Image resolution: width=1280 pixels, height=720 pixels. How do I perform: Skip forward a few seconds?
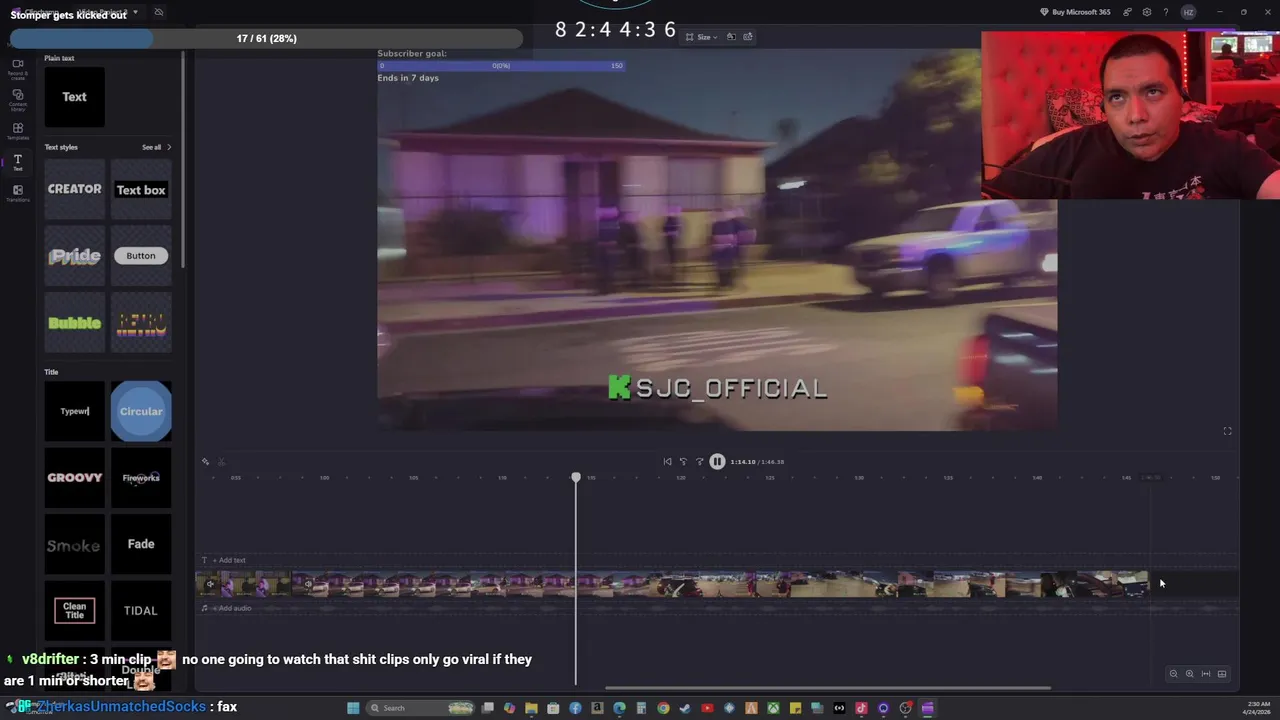point(700,461)
